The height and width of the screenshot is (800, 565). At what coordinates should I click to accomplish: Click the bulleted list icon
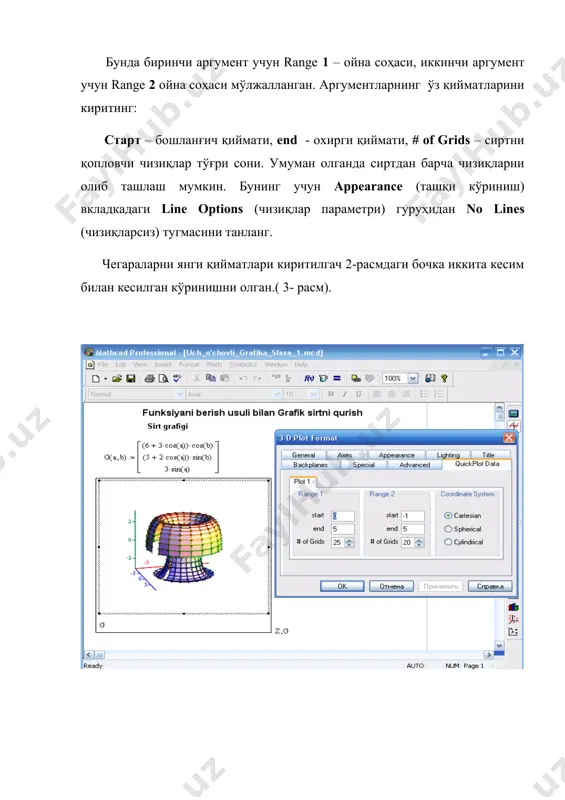pos(424,394)
